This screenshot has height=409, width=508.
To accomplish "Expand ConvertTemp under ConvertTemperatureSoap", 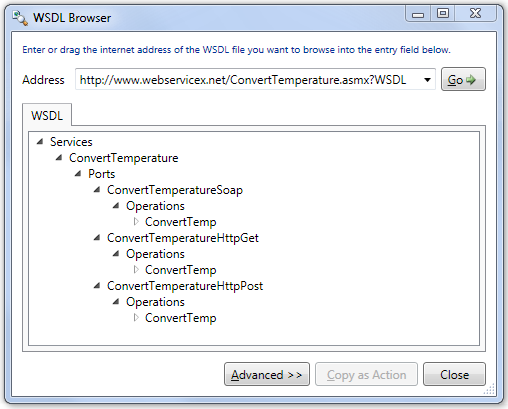I will (x=136, y=222).
